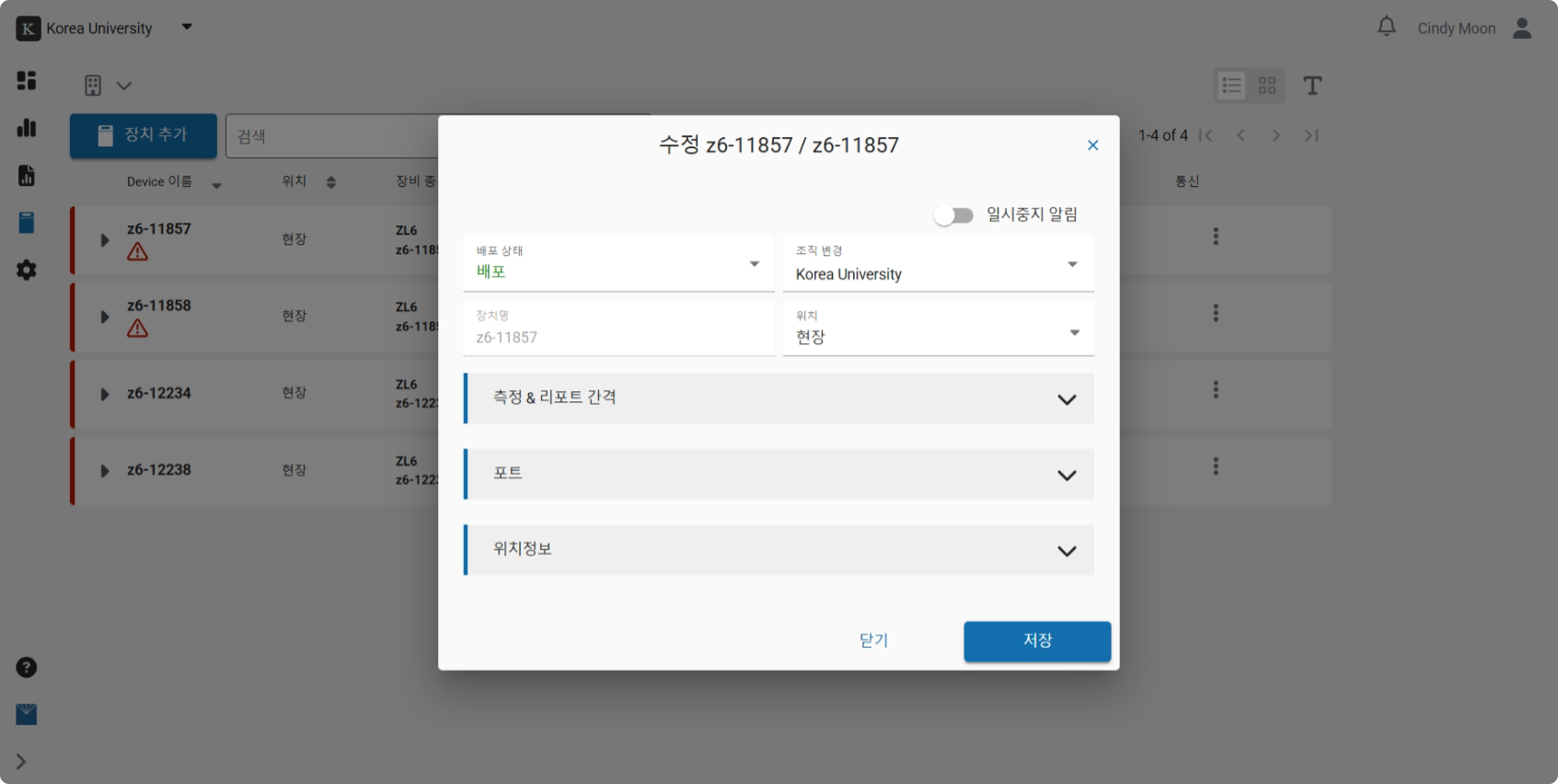Go to previous page of results
Viewport: 1558px width, 784px height.
click(x=1241, y=135)
